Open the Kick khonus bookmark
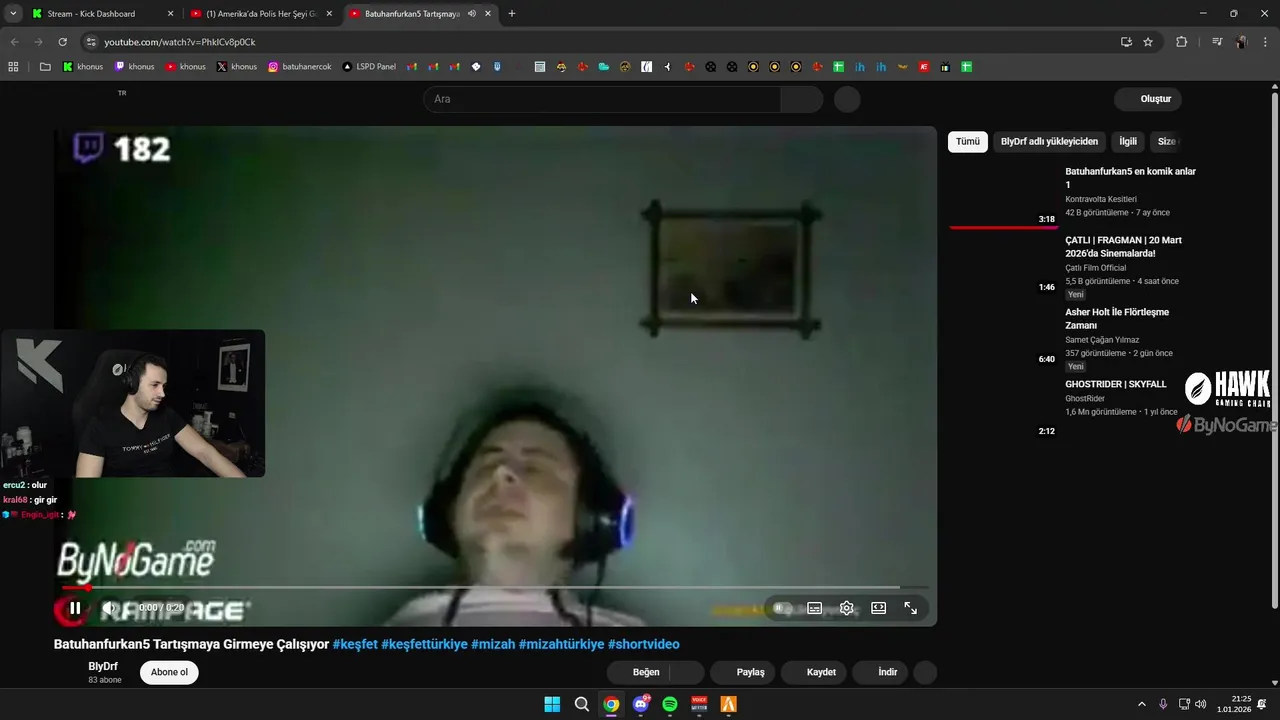This screenshot has width=1280, height=720. pos(83,67)
